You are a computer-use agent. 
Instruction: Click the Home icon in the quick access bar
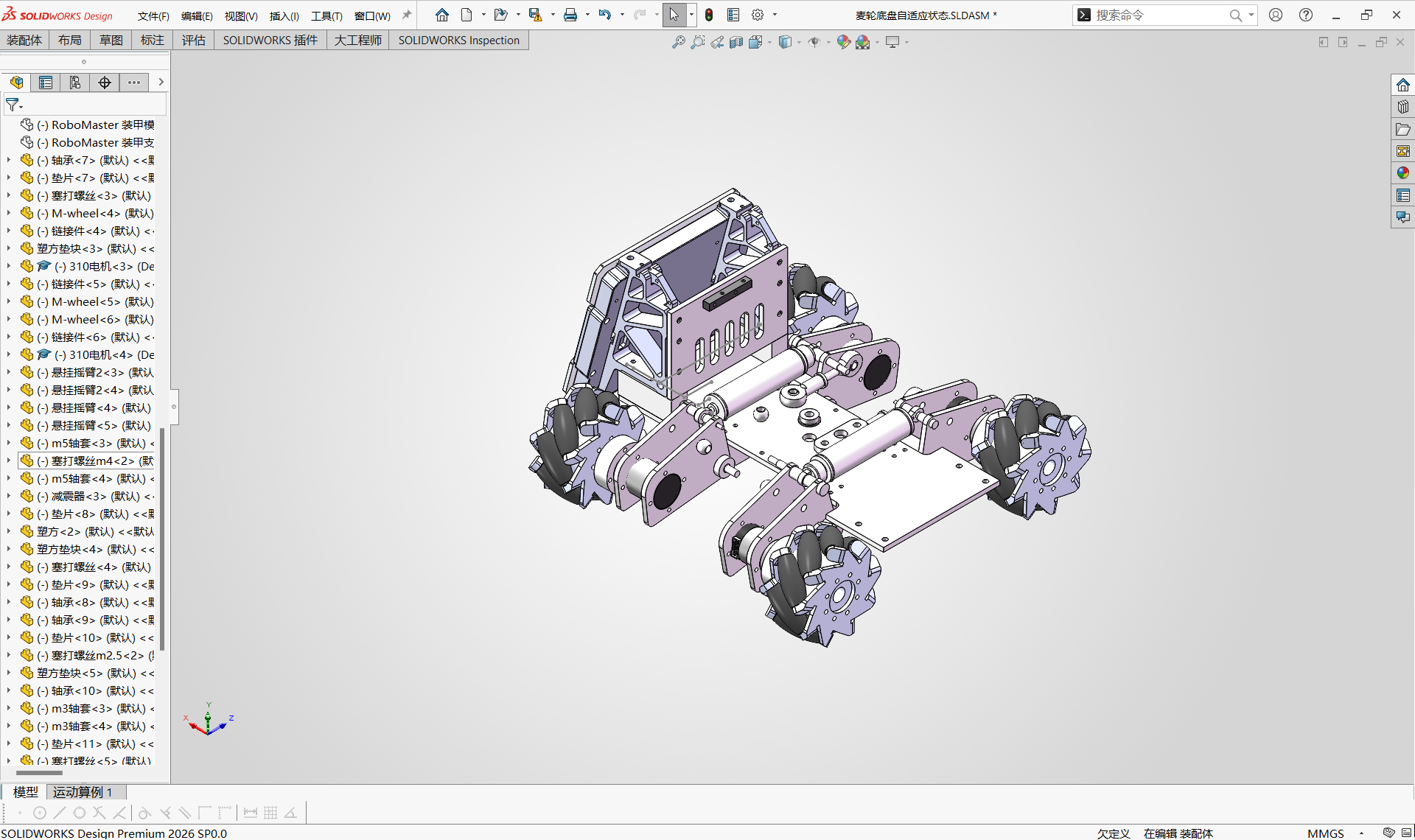[442, 15]
